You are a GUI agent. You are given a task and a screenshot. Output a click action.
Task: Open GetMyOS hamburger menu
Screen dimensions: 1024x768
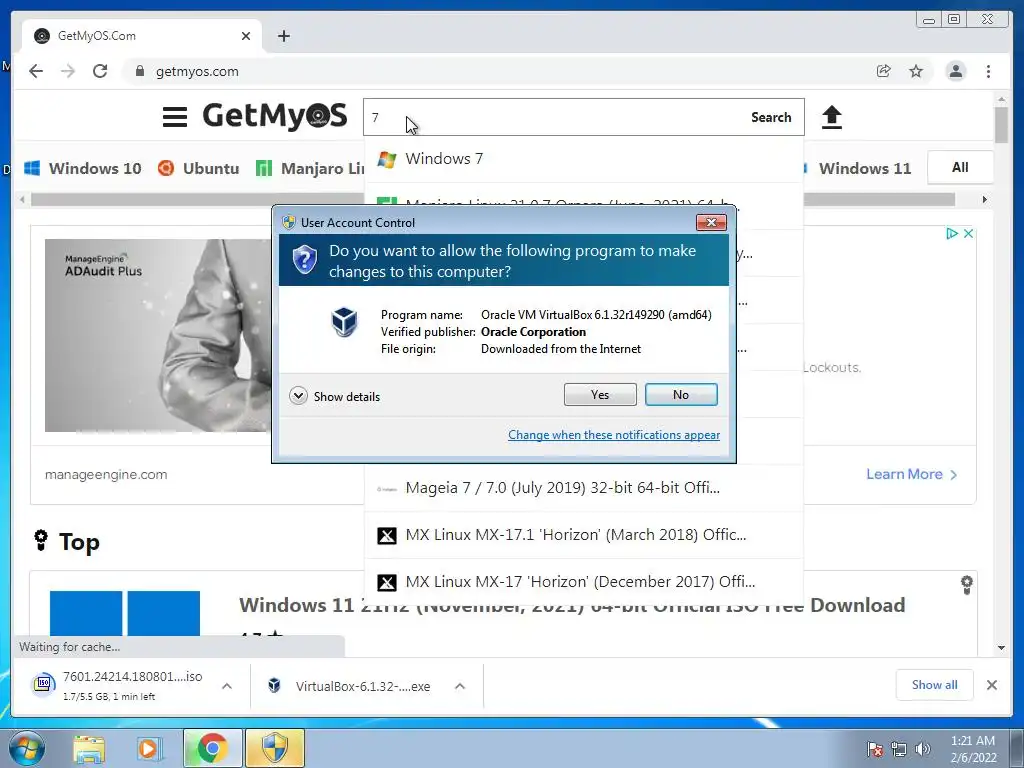pos(174,117)
